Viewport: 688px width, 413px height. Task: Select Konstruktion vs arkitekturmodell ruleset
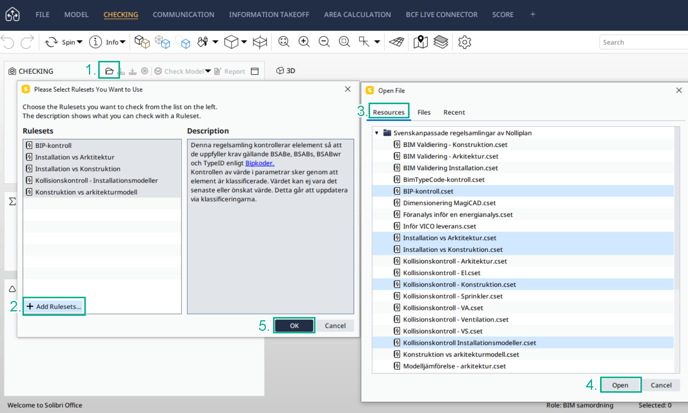(x=102, y=192)
